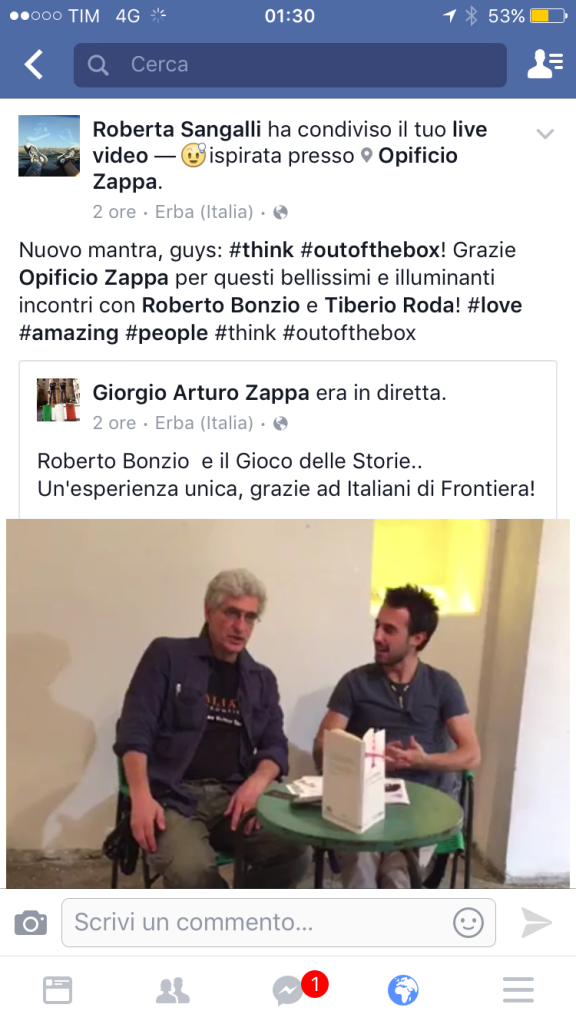
Task: Expand post options chevron beside Roberta Sangalli
Action: tap(545, 134)
